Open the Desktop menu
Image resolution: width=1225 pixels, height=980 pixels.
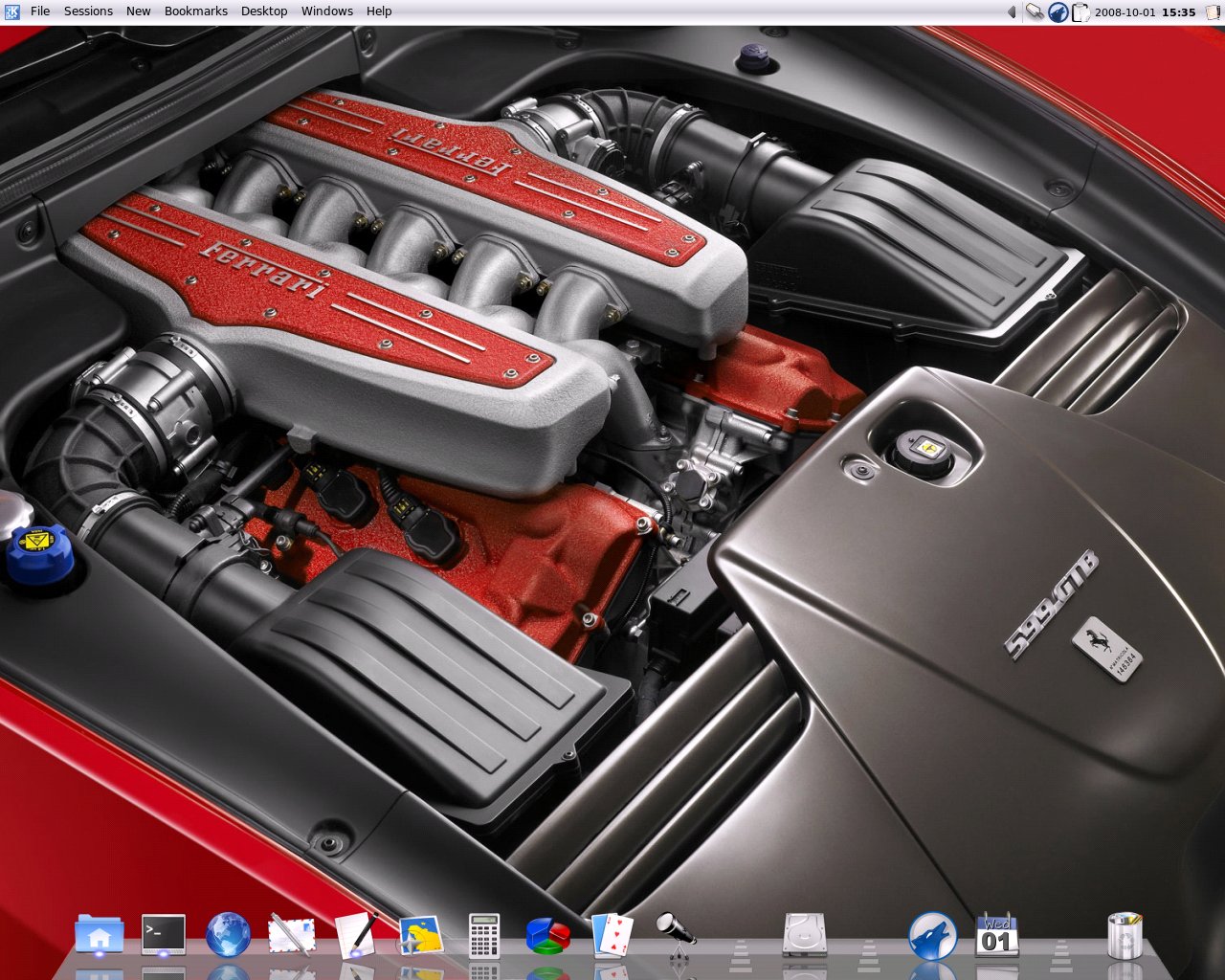[264, 11]
